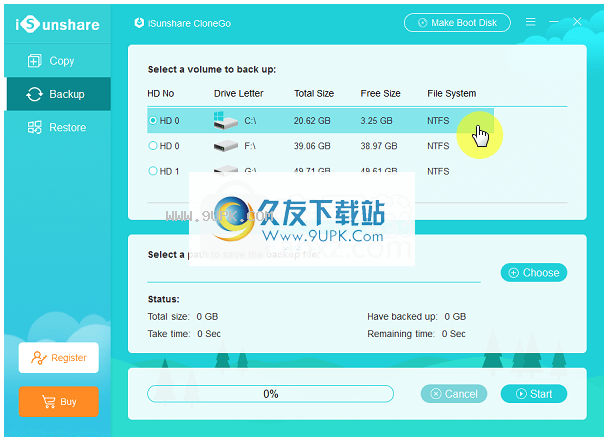Click the File System column header
This screenshot has width=604, height=438.
(451, 93)
